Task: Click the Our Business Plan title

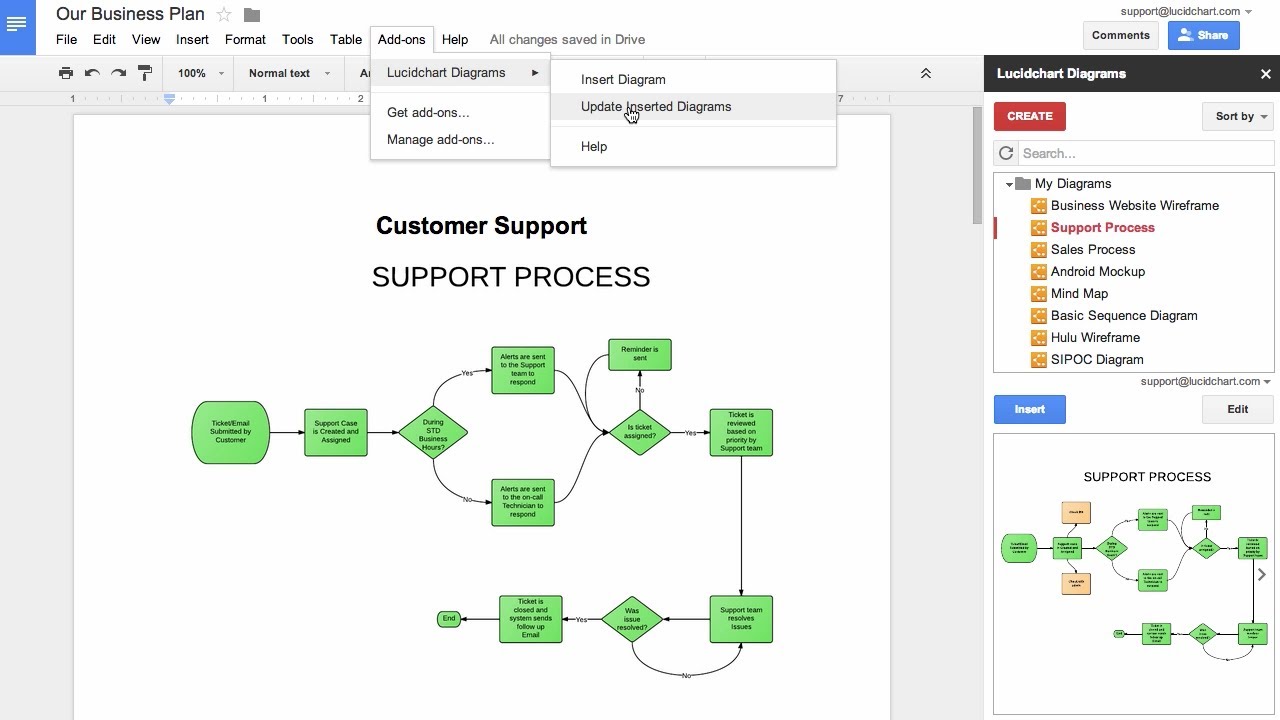Action: (130, 14)
